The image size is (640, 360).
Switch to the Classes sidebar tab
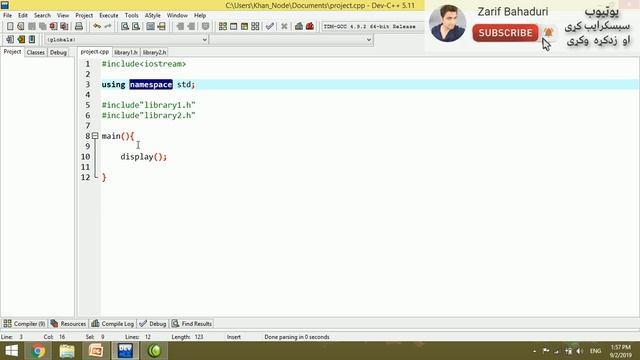pyautogui.click(x=36, y=52)
